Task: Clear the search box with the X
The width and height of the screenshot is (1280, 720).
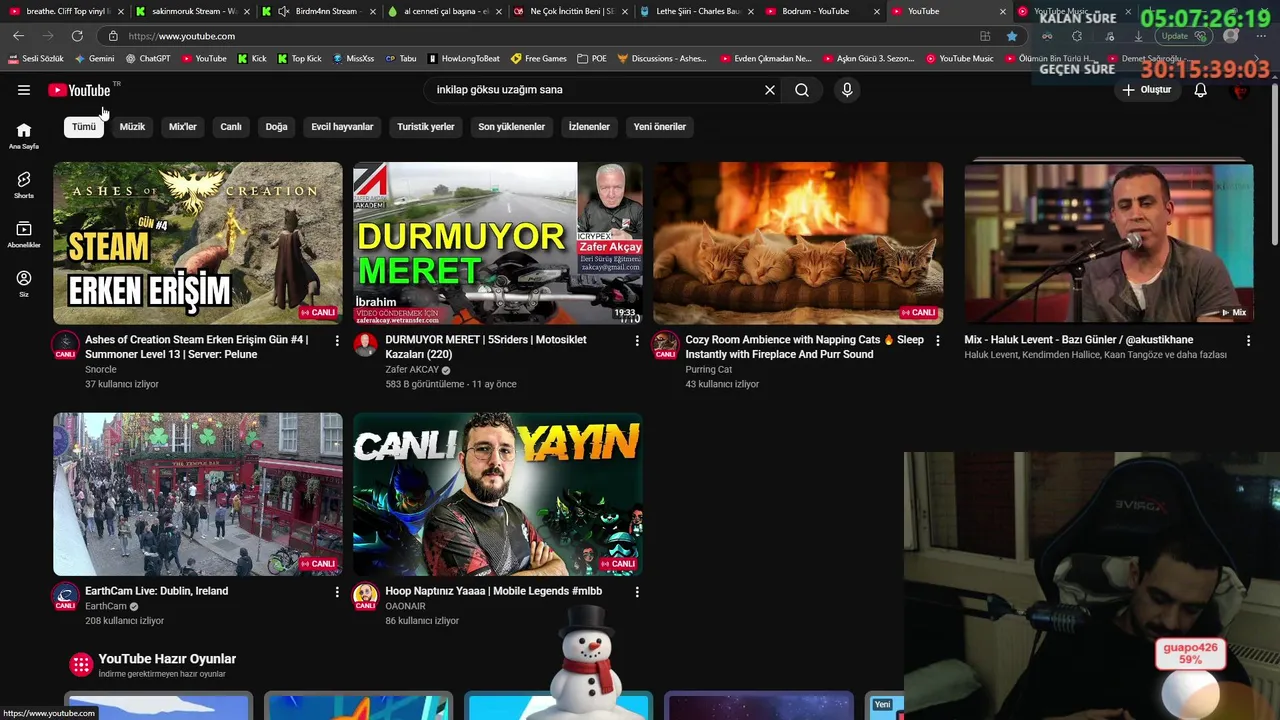Action: pyautogui.click(x=770, y=90)
